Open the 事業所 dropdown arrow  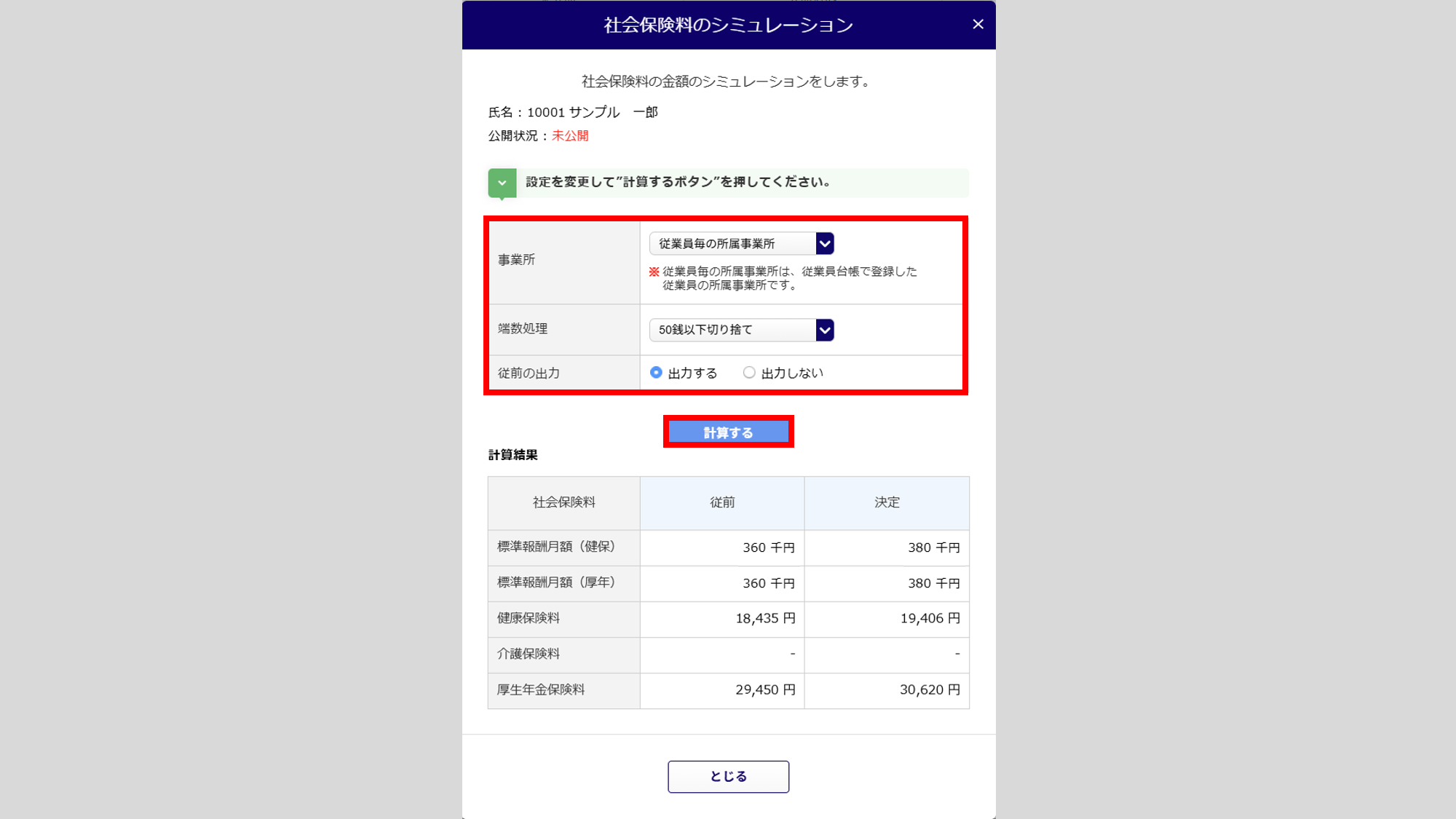tap(824, 244)
